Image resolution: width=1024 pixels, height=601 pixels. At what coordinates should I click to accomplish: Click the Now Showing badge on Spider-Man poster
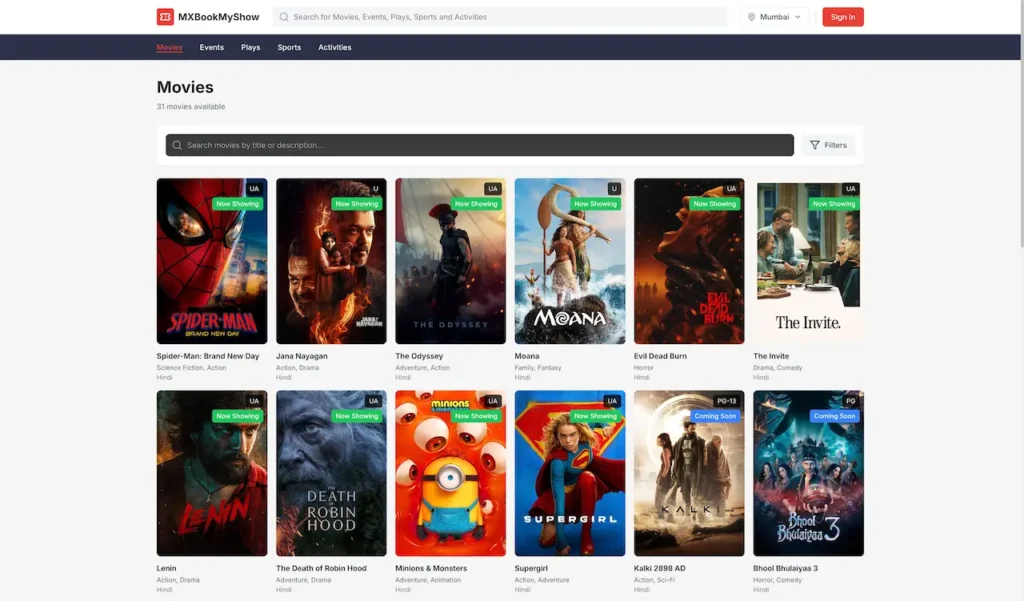pos(237,204)
